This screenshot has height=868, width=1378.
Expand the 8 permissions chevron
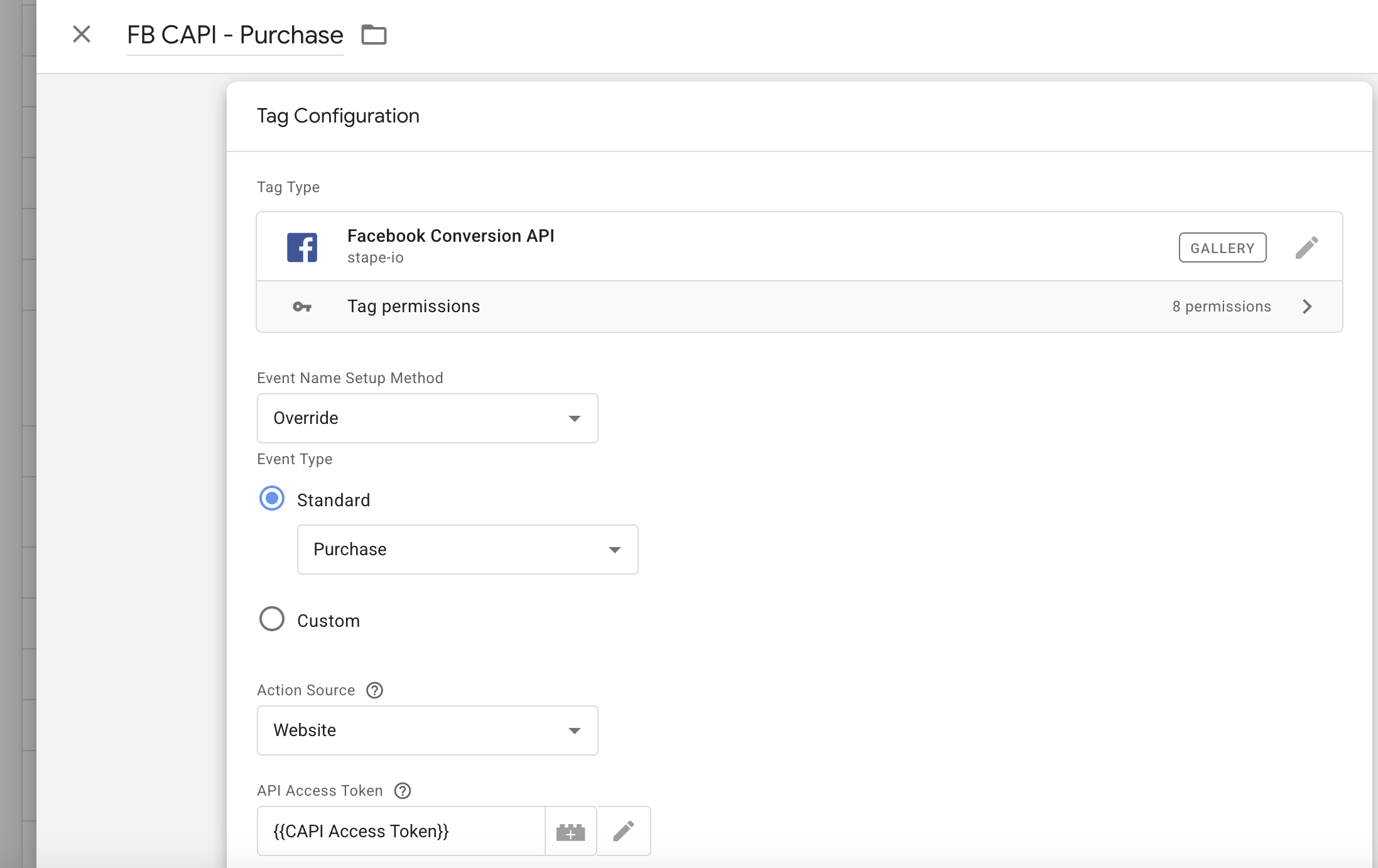[x=1307, y=307]
